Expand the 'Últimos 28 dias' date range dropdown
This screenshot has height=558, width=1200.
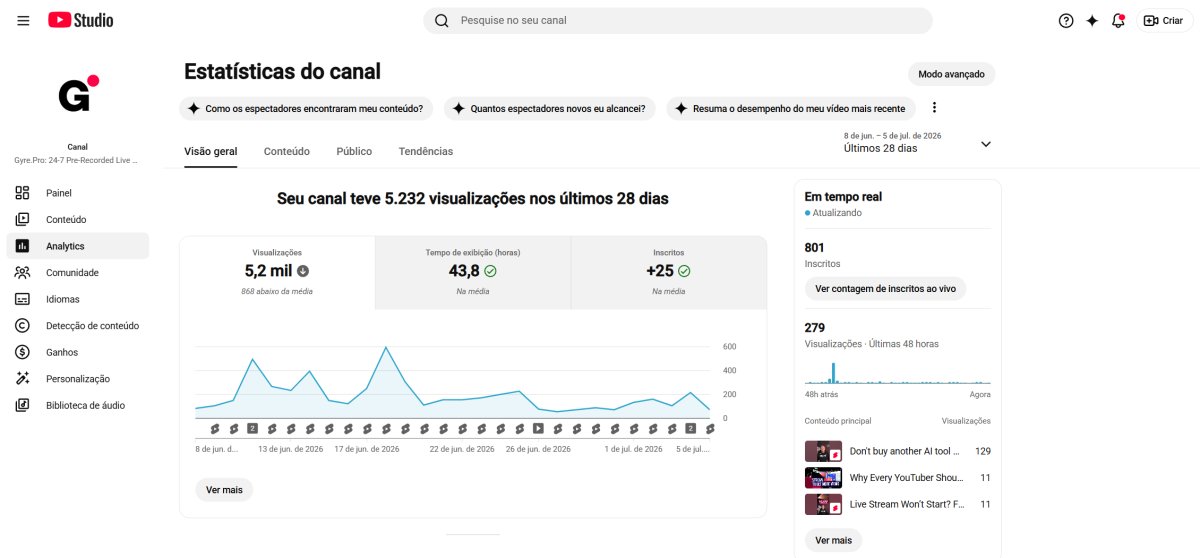(x=917, y=142)
